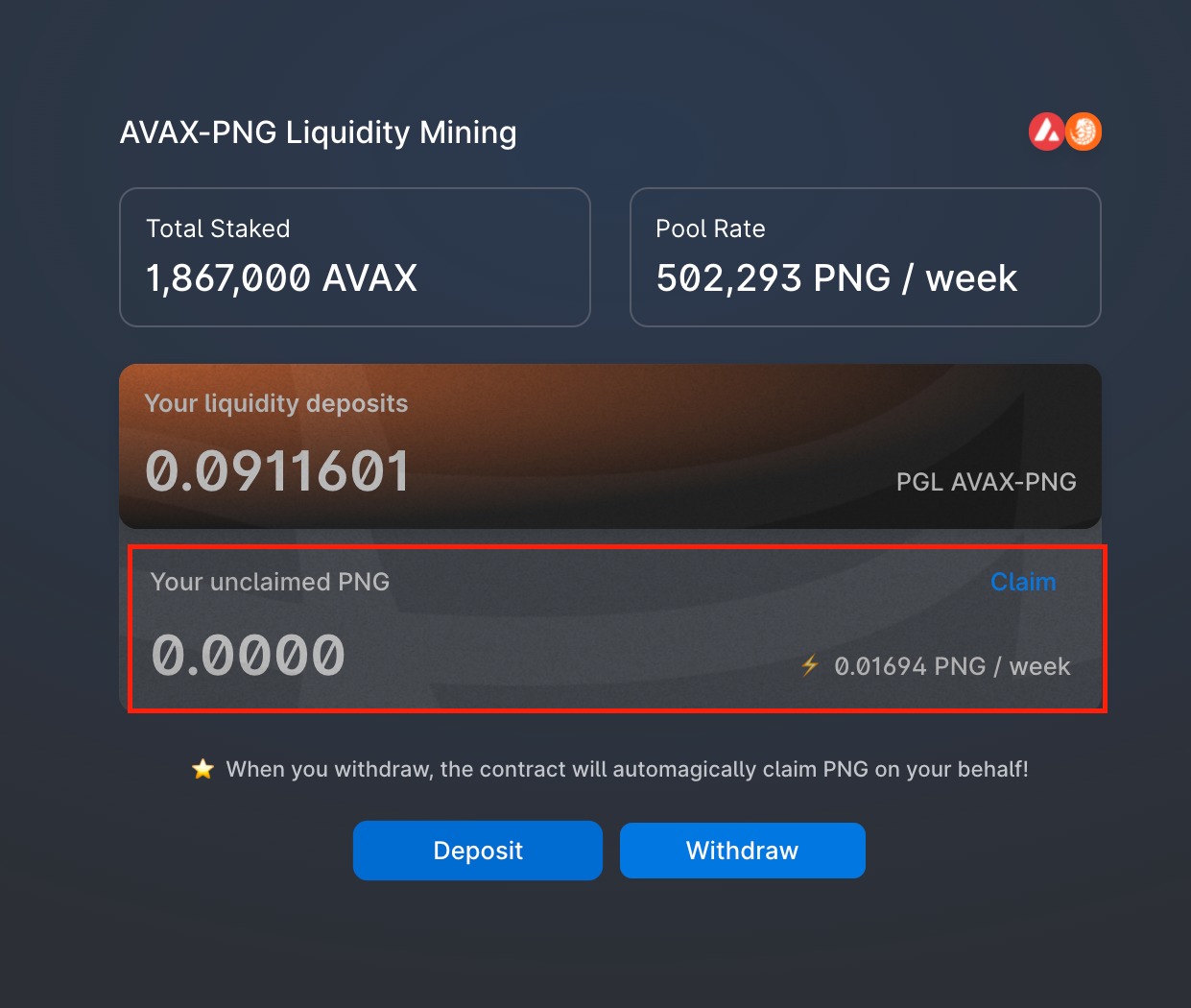Claim your unclaimed PNG rewards
This screenshot has height=1008, width=1191.
[1022, 582]
